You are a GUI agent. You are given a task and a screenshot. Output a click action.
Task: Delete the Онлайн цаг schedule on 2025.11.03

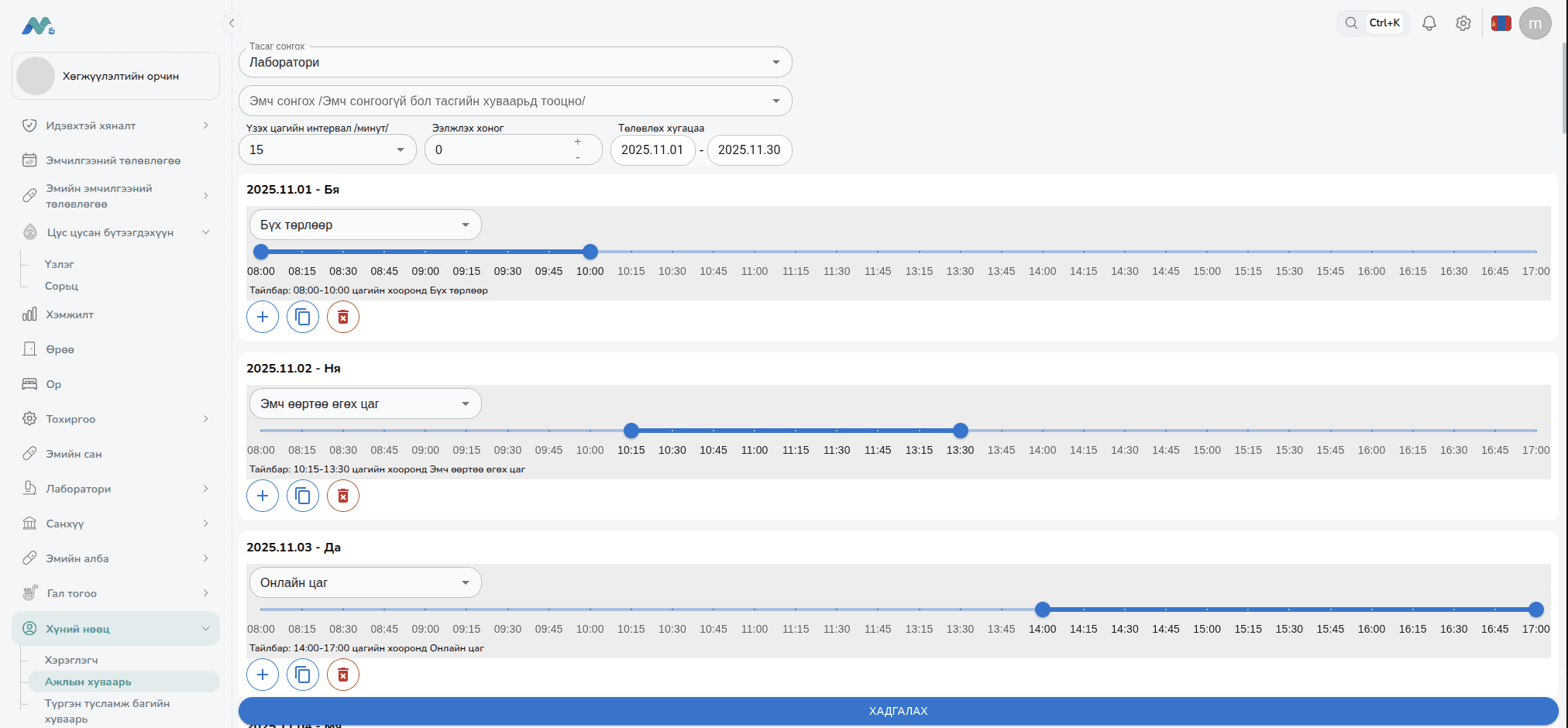342,675
